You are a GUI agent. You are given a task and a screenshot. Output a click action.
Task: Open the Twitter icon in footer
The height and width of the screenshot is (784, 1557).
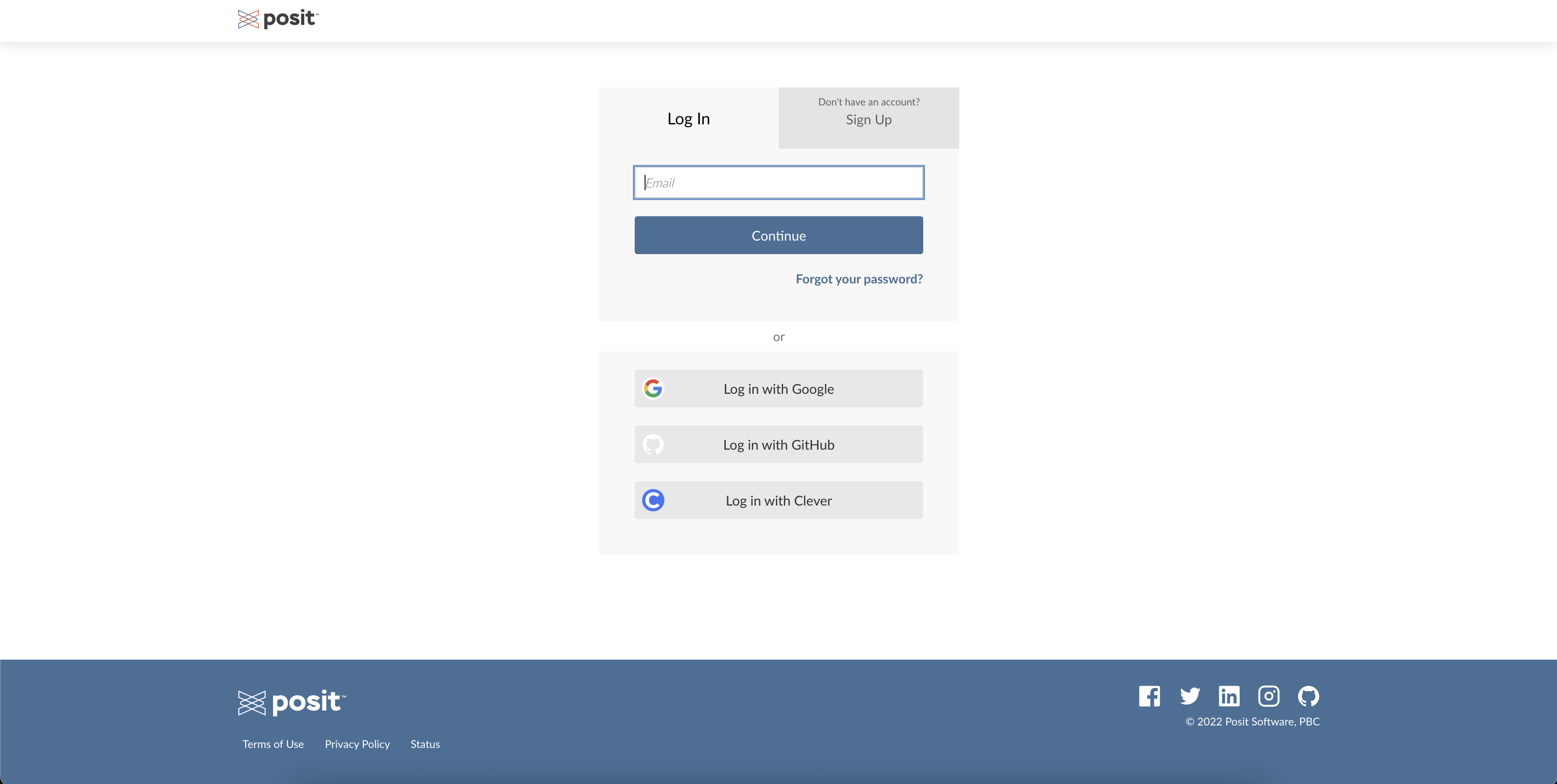click(x=1190, y=696)
